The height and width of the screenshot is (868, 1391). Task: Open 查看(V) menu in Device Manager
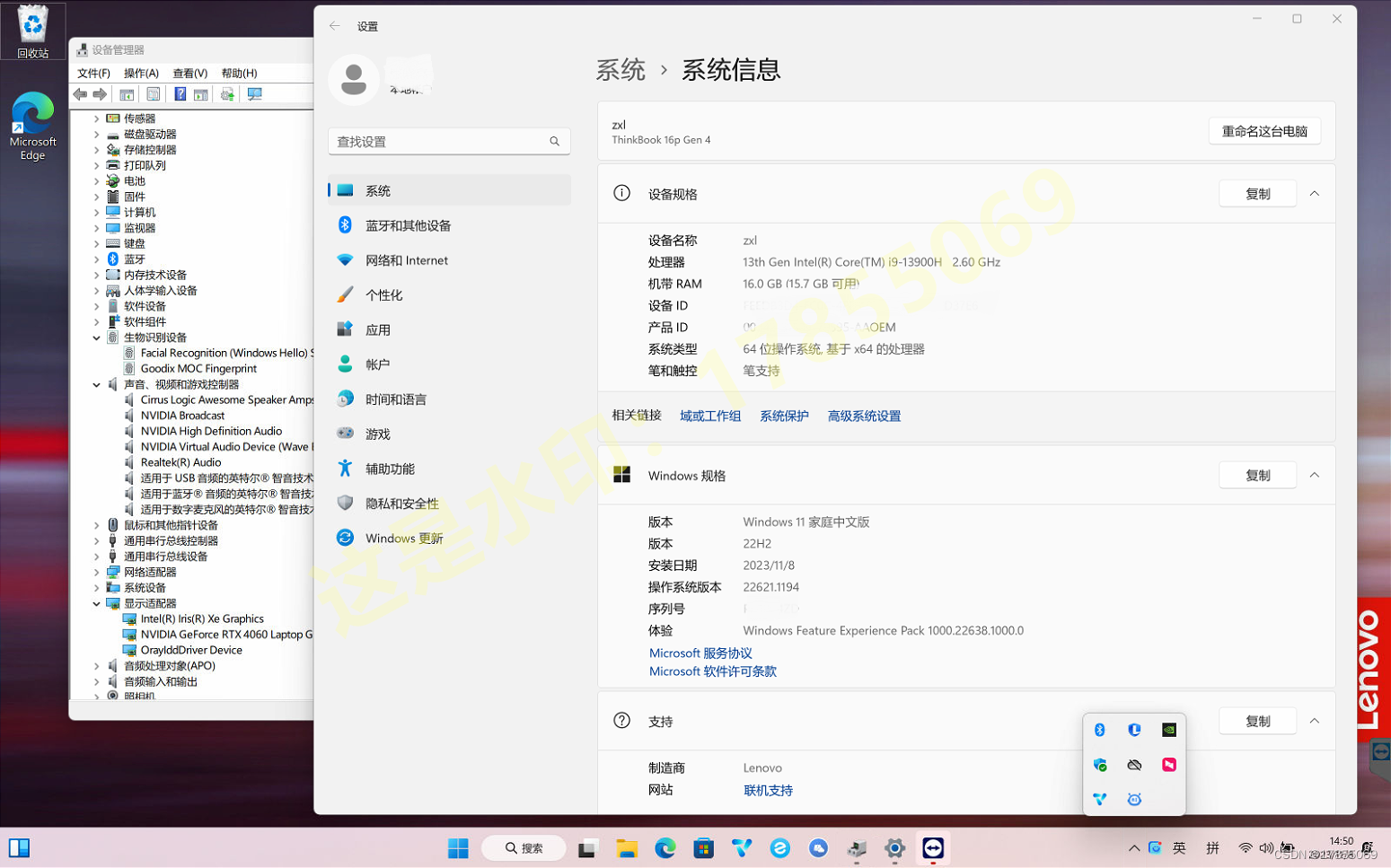point(190,74)
